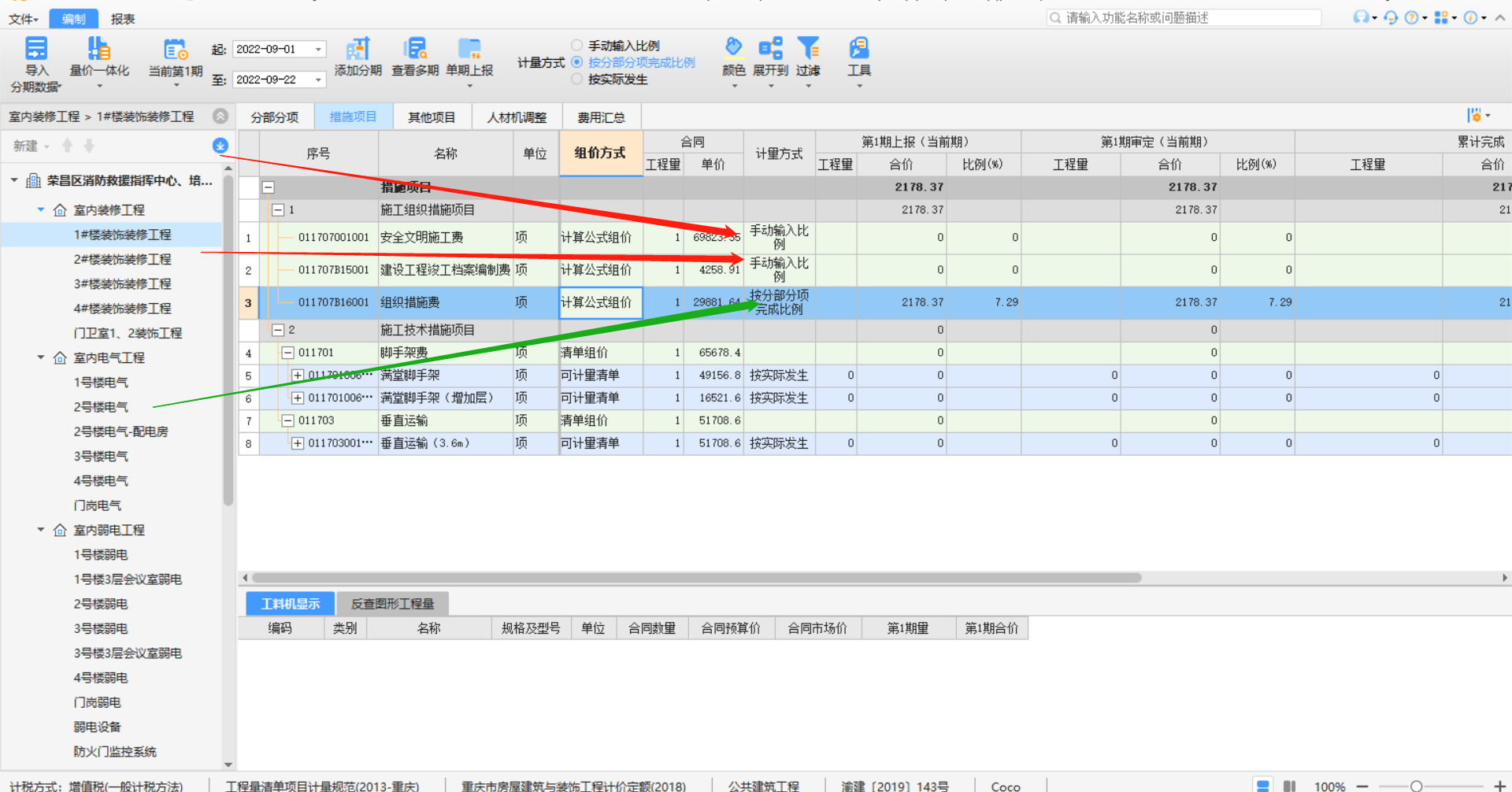
Task: Switch to the 费用汇总 tab
Action: (x=602, y=117)
